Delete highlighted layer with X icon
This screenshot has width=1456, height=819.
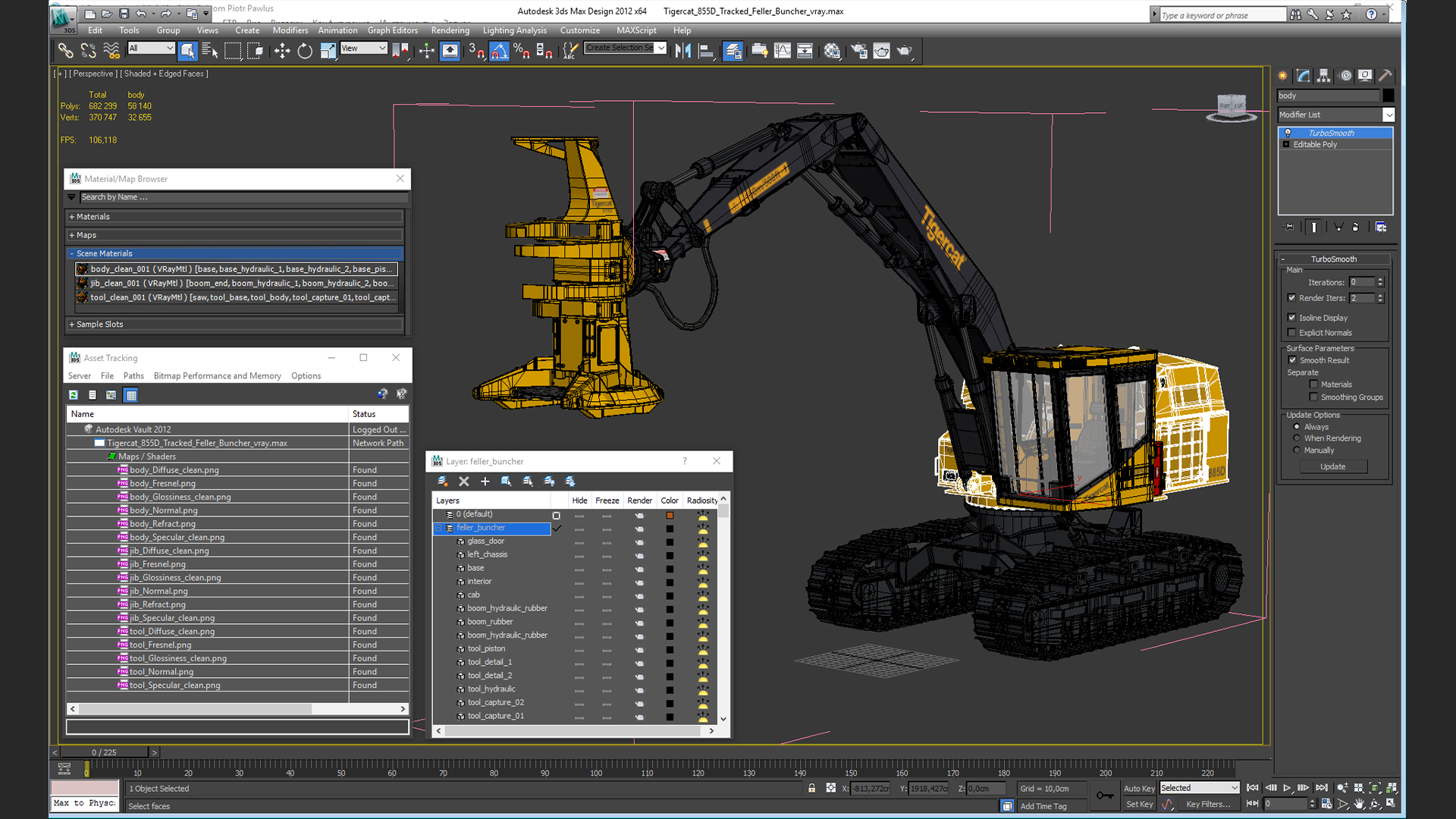[464, 481]
